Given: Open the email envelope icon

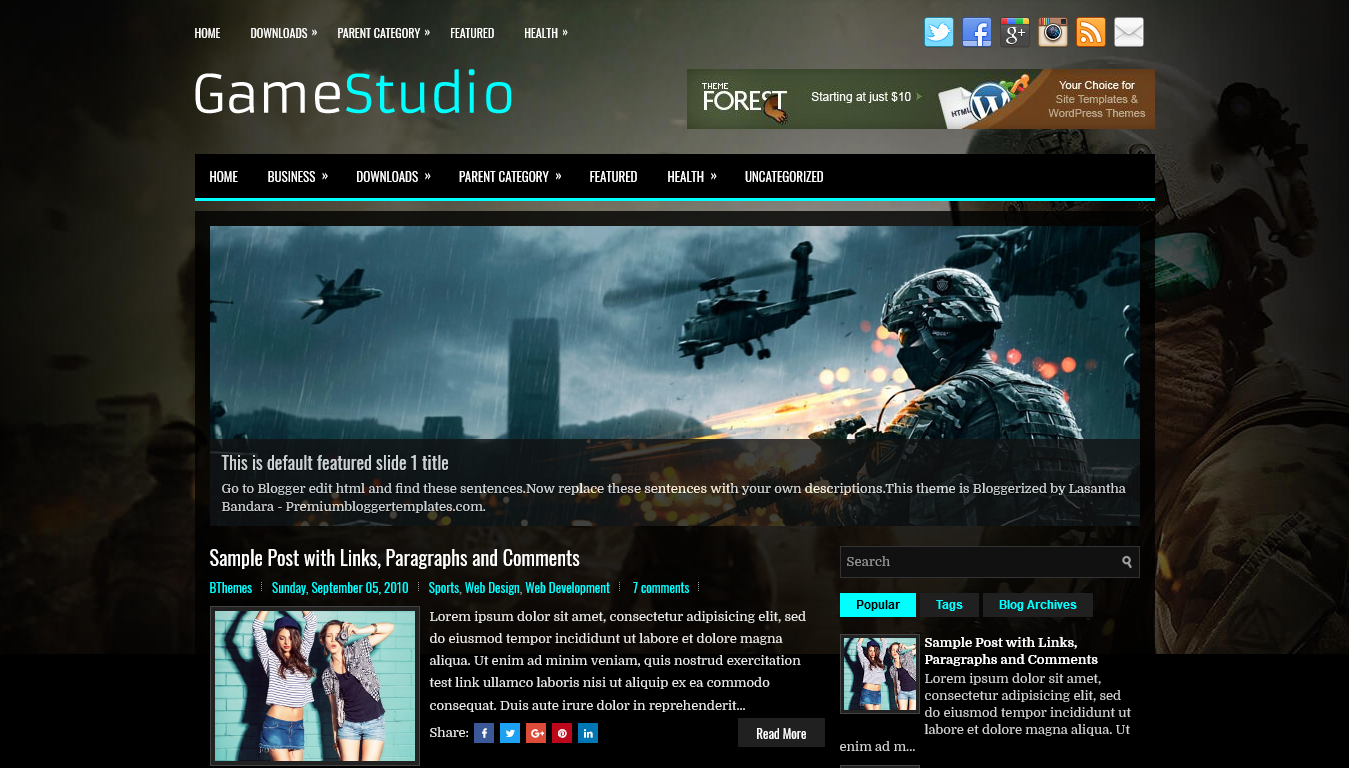Looking at the screenshot, I should click(1129, 32).
